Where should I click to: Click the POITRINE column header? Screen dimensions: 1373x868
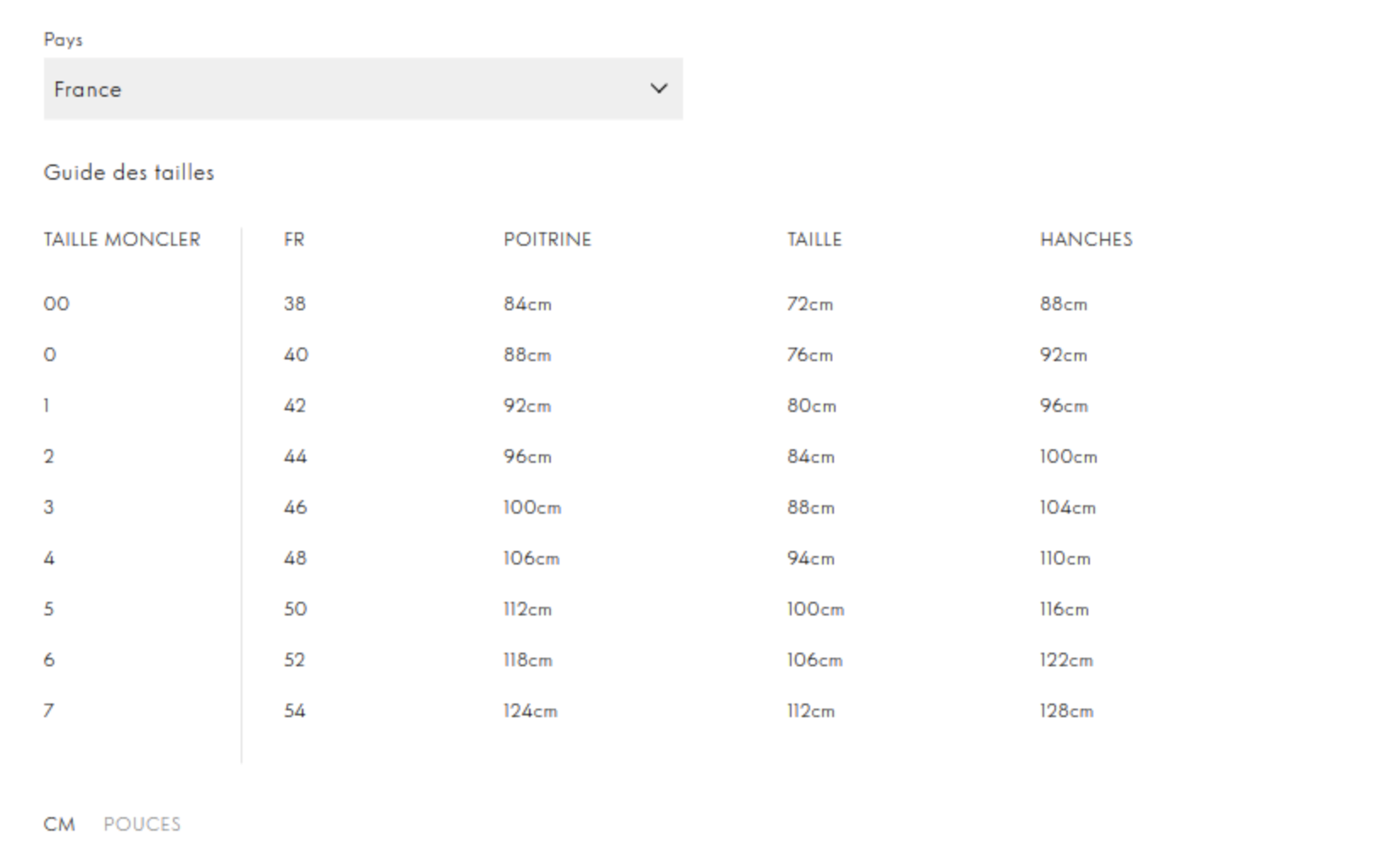[x=548, y=240]
